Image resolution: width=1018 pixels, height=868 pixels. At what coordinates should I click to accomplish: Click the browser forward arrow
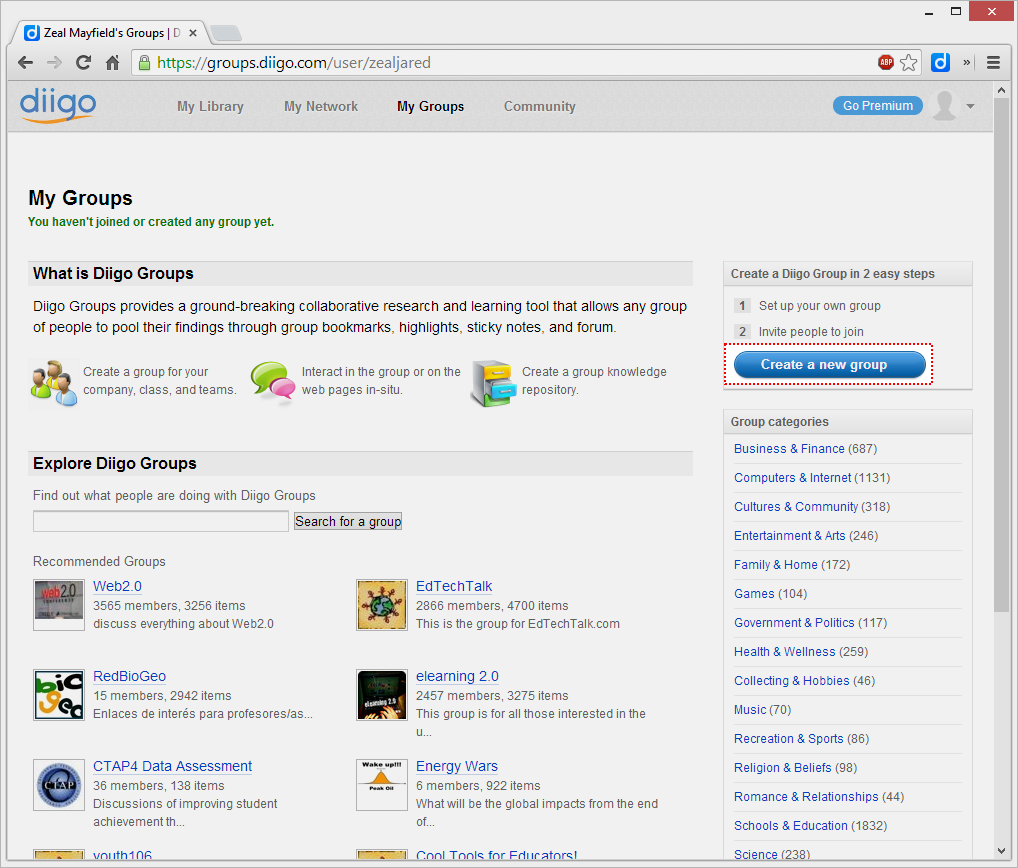pyautogui.click(x=55, y=63)
